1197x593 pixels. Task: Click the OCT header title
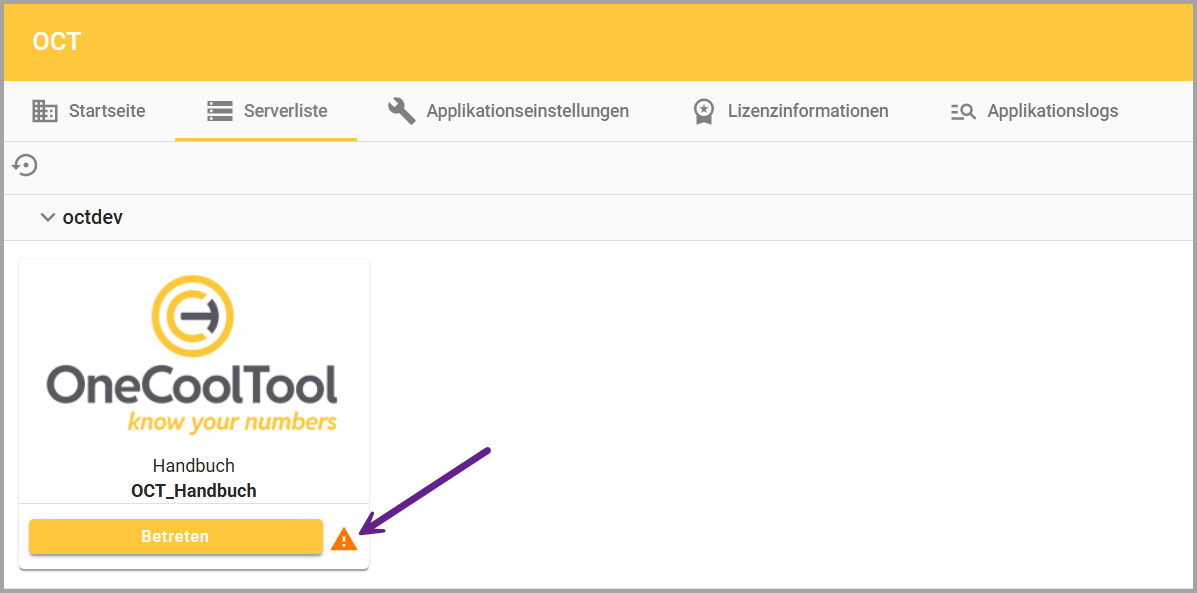click(56, 41)
